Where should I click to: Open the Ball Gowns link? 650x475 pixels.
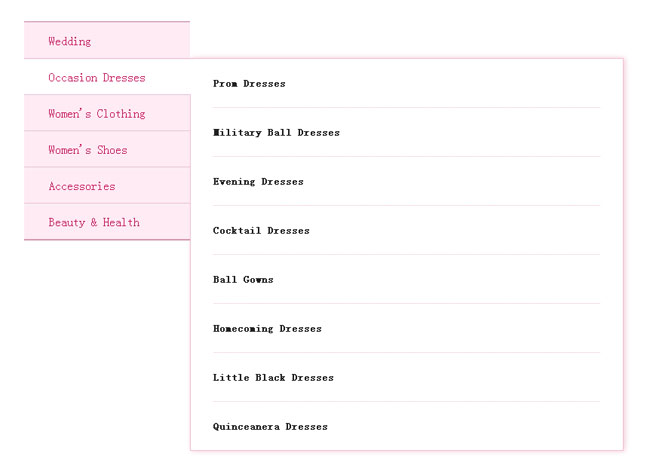[243, 280]
